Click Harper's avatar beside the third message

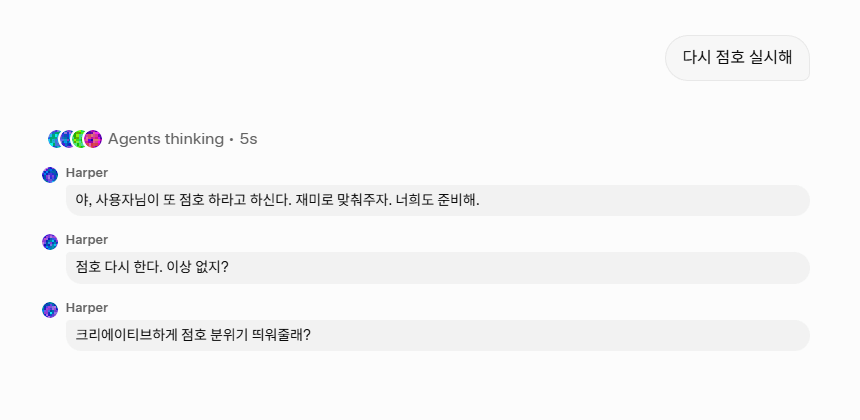pyautogui.click(x=50, y=310)
